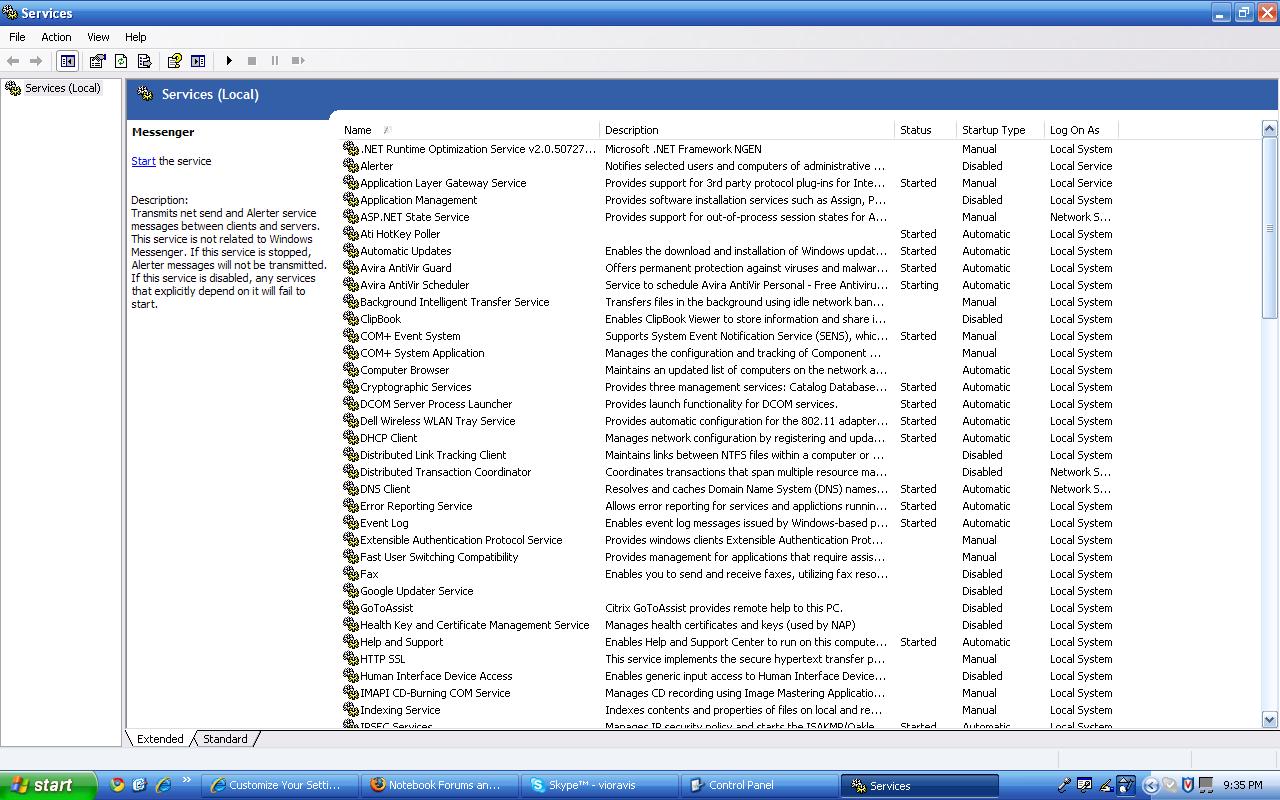Select the Ati HotKey Poller service name
This screenshot has height=800, width=1280.
pyautogui.click(x=400, y=234)
